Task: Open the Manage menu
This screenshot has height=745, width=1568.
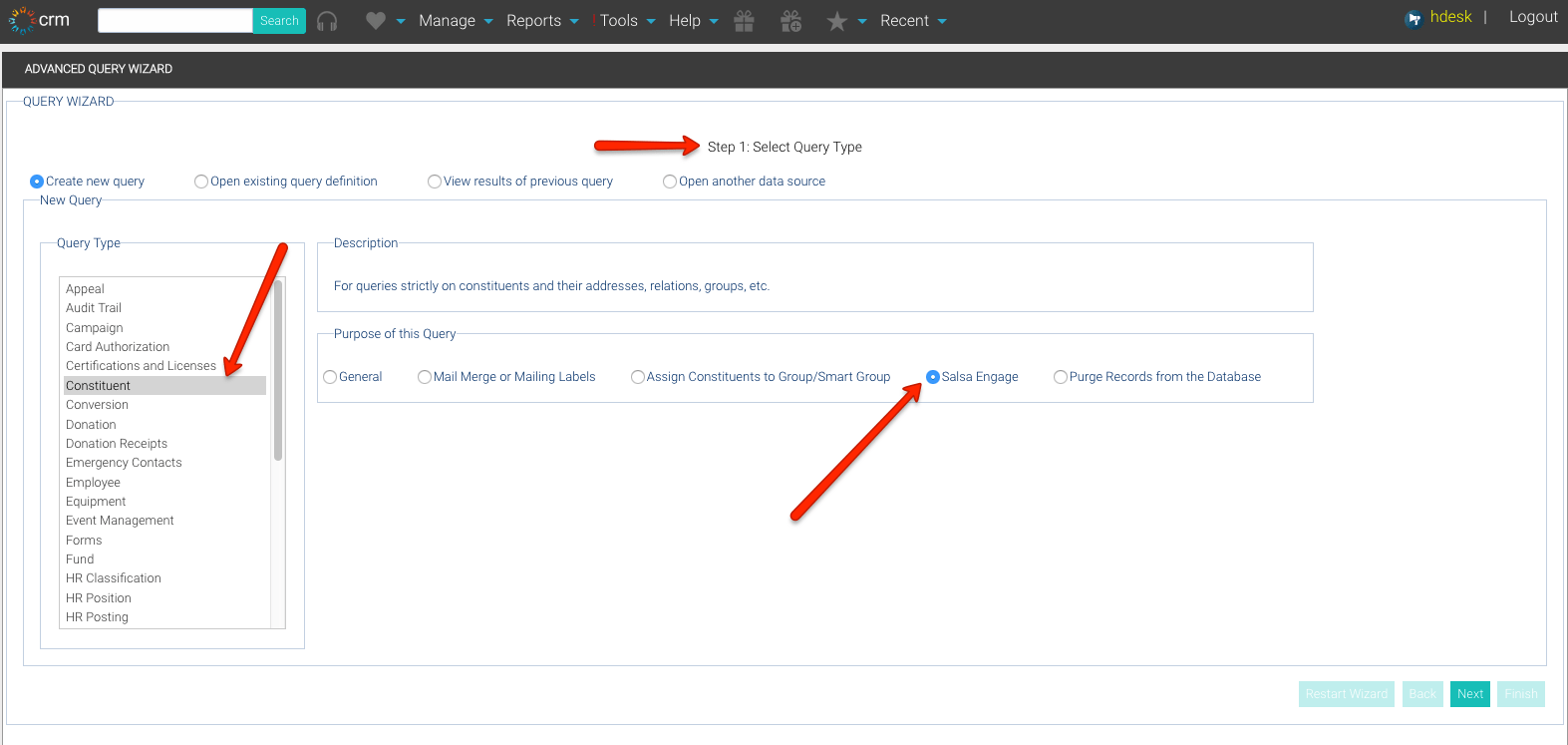Action: [x=447, y=21]
